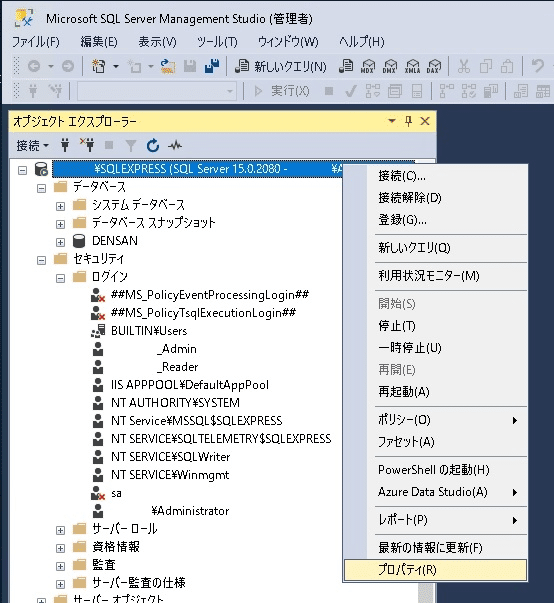
Task: Open the available databases combo box
Action: click(x=157, y=91)
